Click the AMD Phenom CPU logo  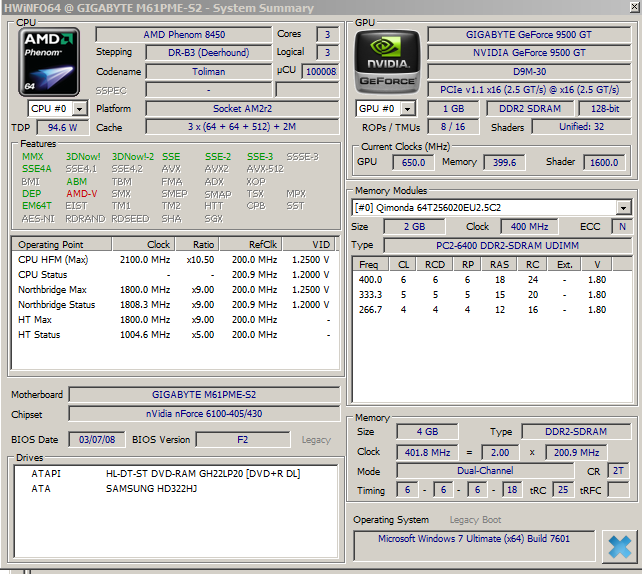[49, 62]
